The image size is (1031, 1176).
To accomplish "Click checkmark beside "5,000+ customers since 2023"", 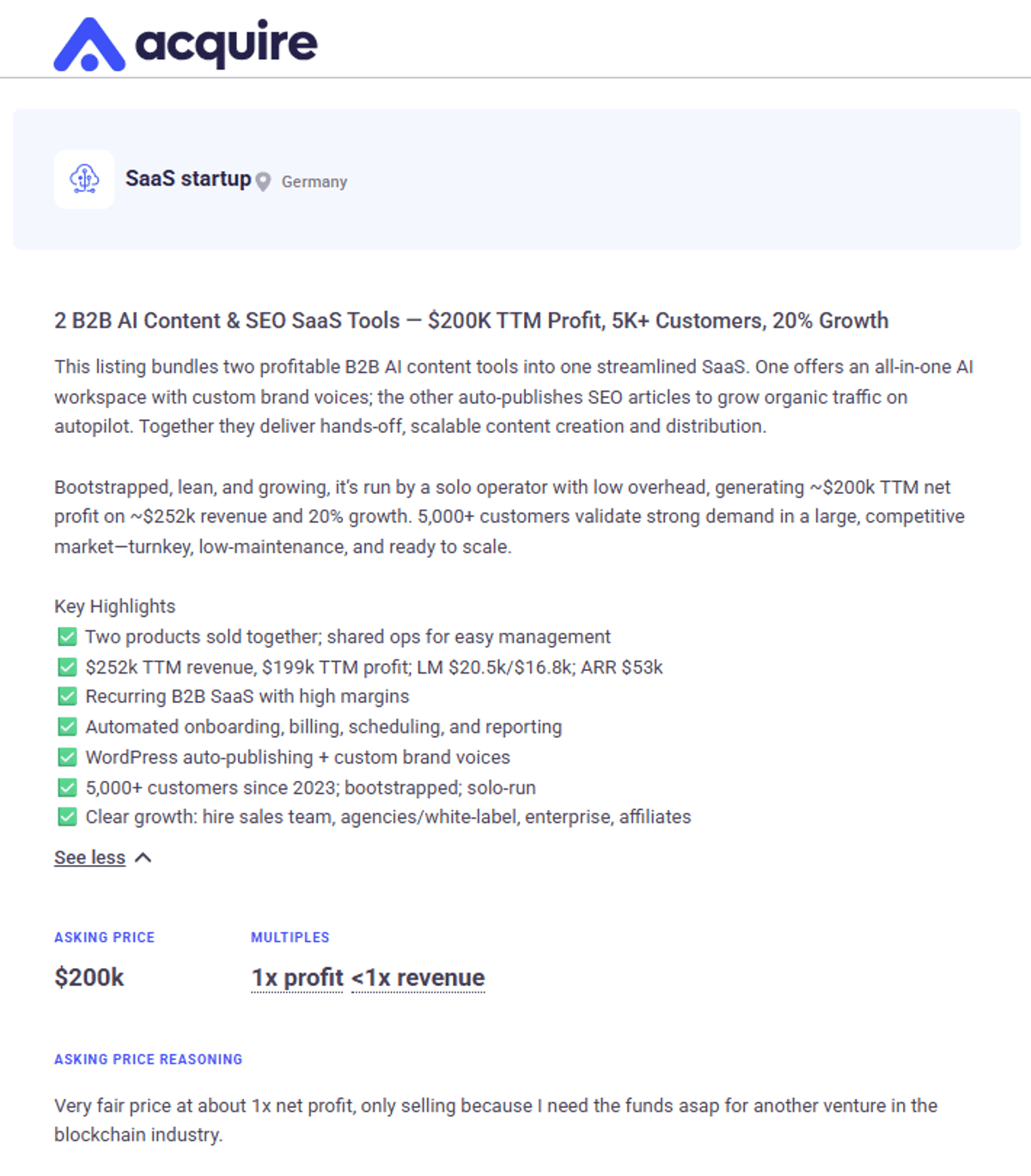I will coord(66,787).
